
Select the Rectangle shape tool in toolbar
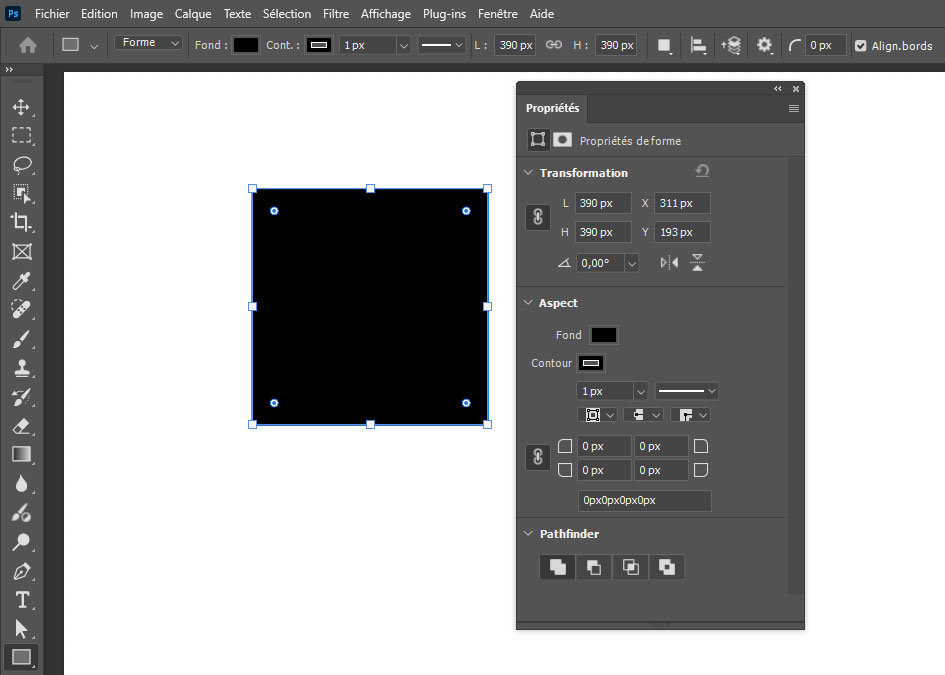click(21, 657)
